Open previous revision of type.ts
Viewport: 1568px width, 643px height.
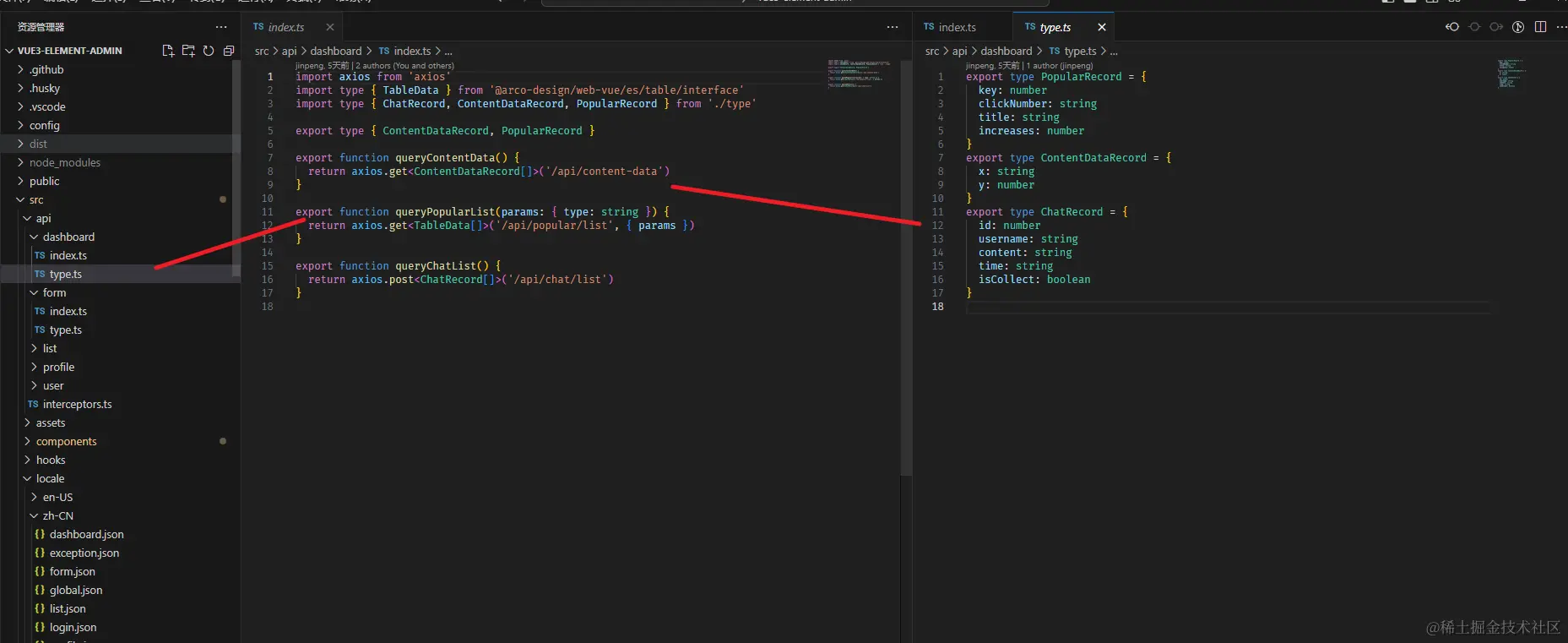(x=1452, y=27)
